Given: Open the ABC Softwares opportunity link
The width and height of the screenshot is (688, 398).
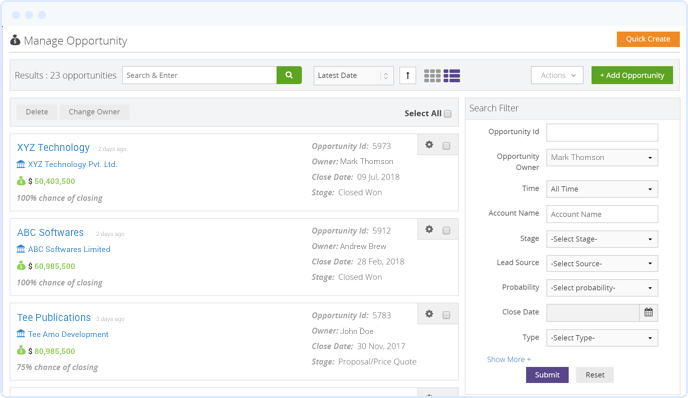Looking at the screenshot, I should click(x=50, y=232).
